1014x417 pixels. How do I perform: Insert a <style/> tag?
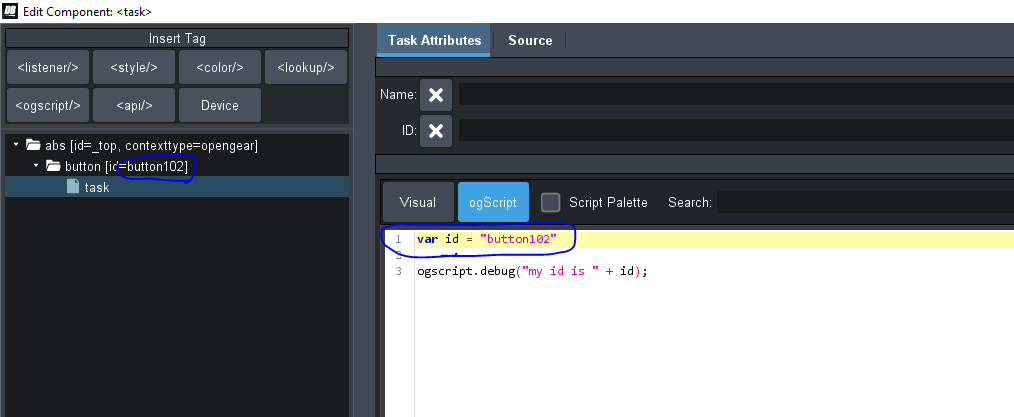pos(133,67)
